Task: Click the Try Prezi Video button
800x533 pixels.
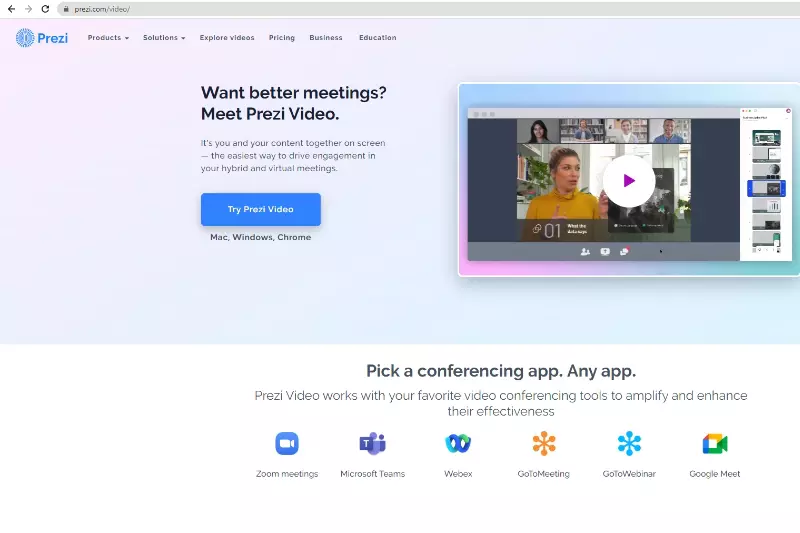Action: click(261, 209)
